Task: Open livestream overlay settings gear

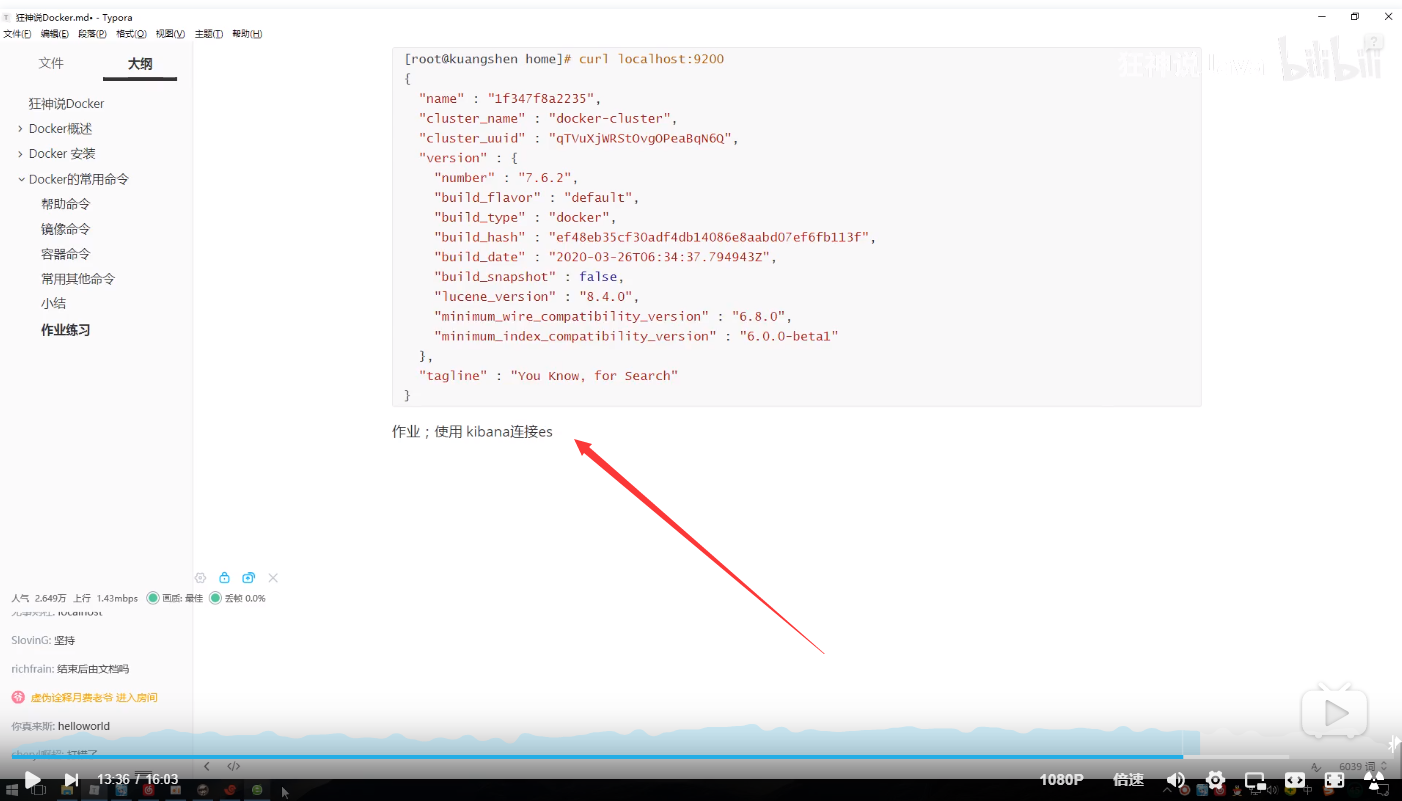Action: (200, 578)
